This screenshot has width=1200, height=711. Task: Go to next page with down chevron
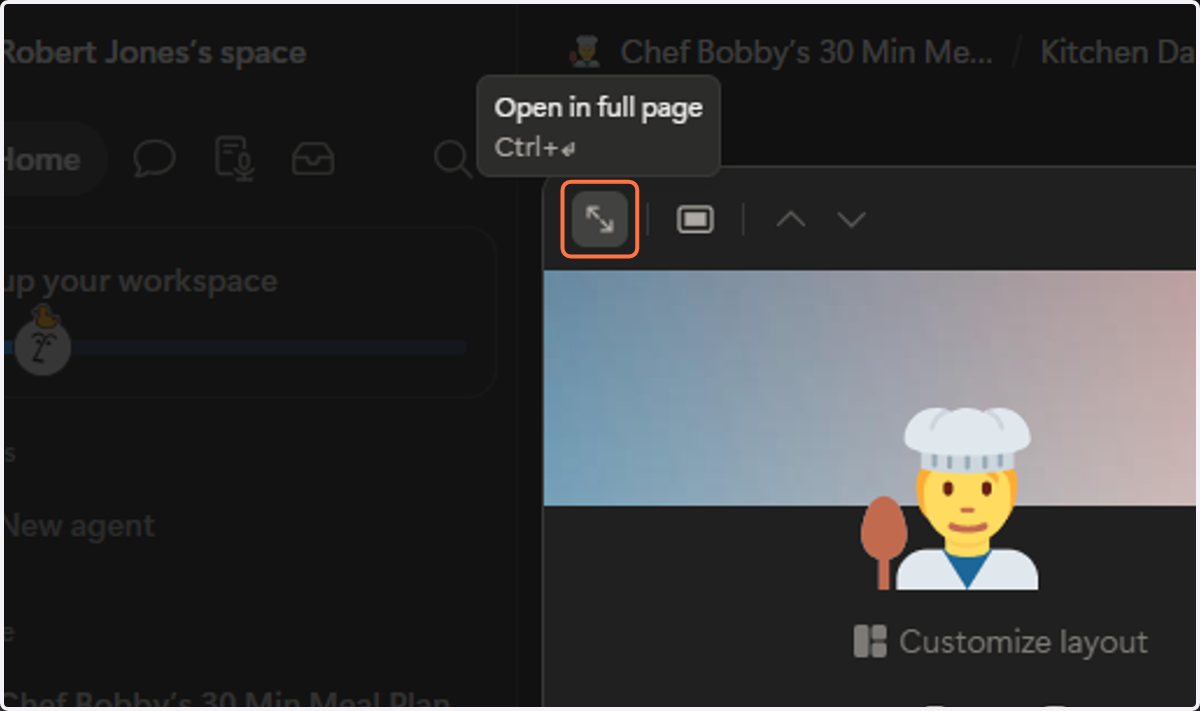851,219
